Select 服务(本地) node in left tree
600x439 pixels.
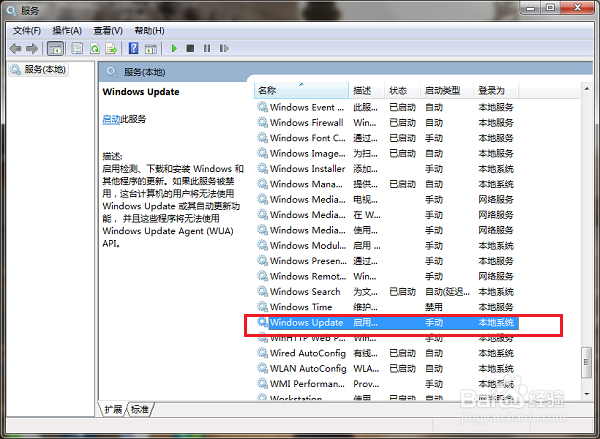38,69
